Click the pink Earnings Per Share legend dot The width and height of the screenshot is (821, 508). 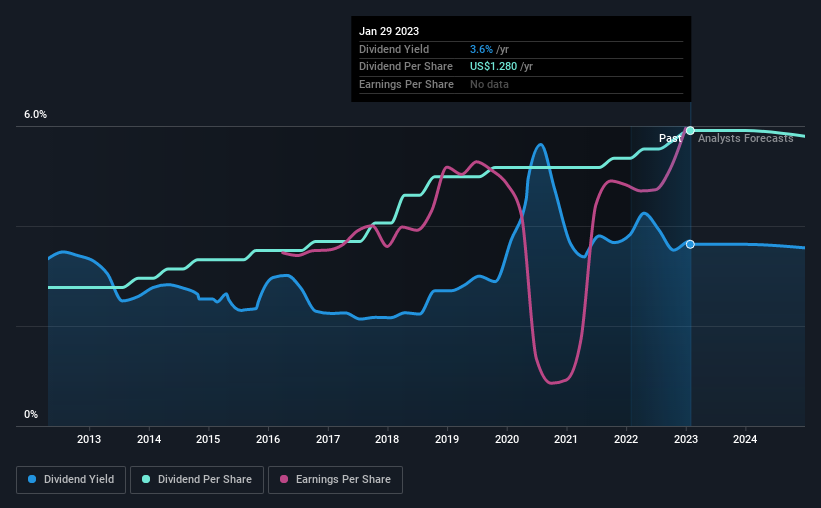click(x=284, y=479)
